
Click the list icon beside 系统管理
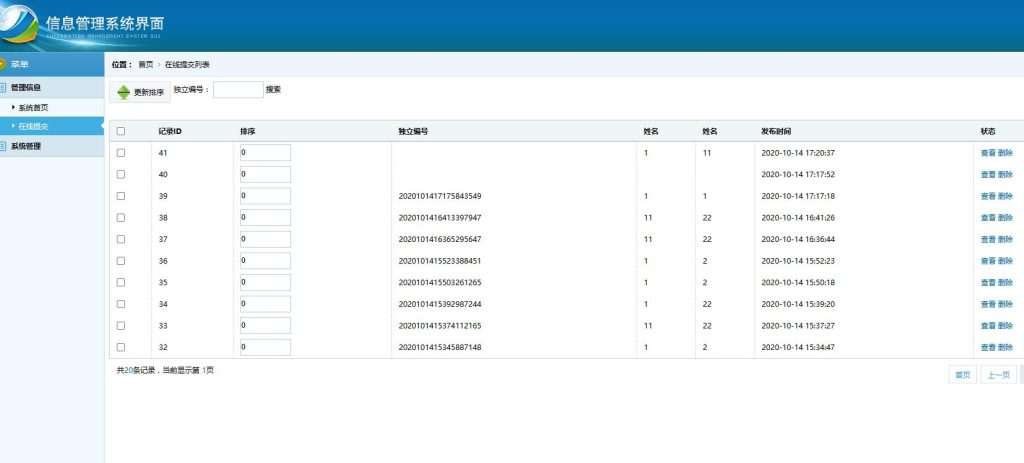click(x=3, y=146)
